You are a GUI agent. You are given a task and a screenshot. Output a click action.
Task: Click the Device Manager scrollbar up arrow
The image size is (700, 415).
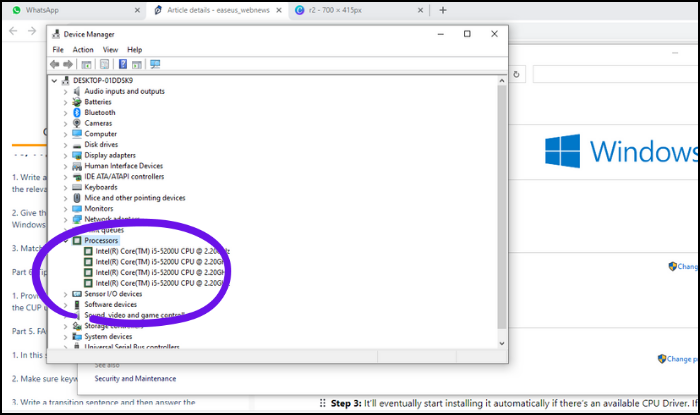click(502, 81)
